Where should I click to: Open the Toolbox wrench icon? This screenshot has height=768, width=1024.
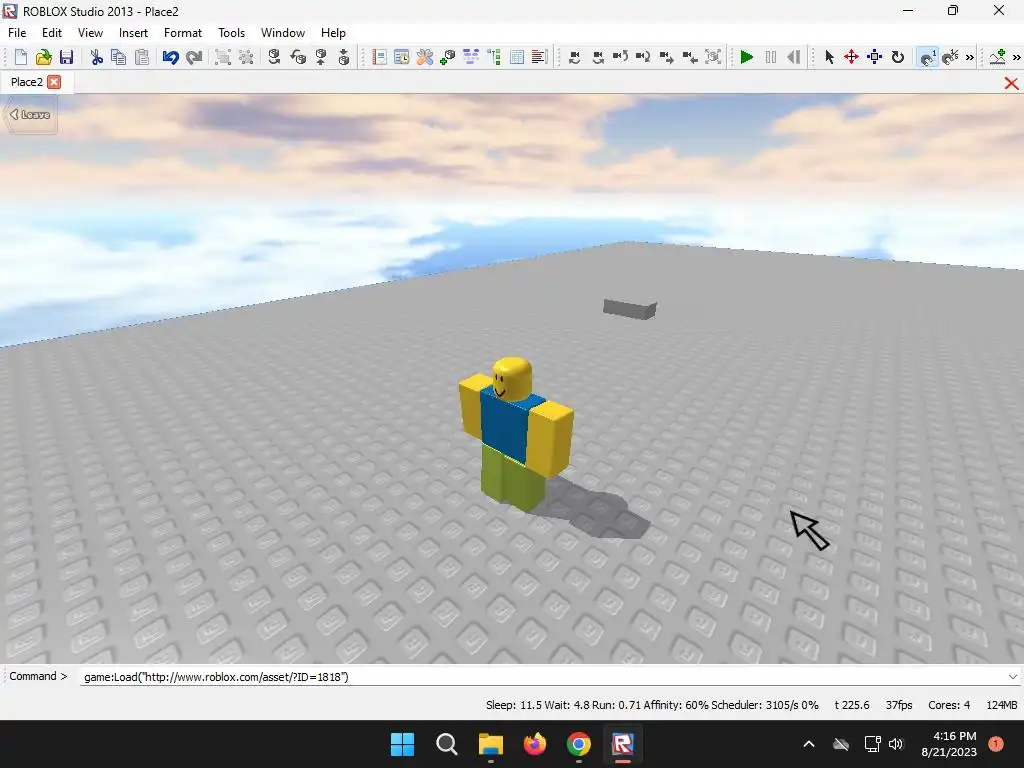pyautogui.click(x=425, y=57)
